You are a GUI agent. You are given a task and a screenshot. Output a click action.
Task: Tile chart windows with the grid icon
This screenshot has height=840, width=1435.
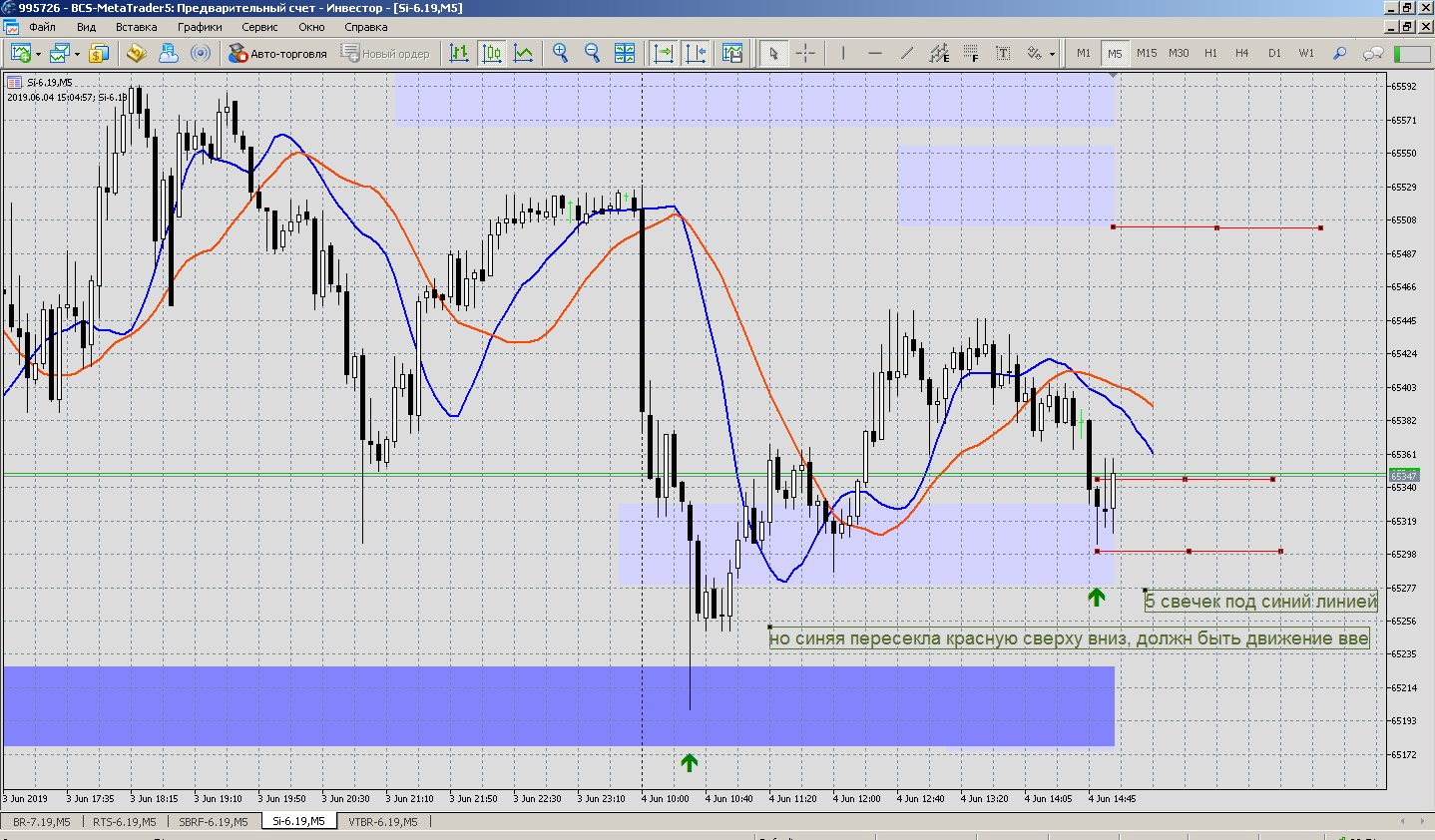pos(625,53)
